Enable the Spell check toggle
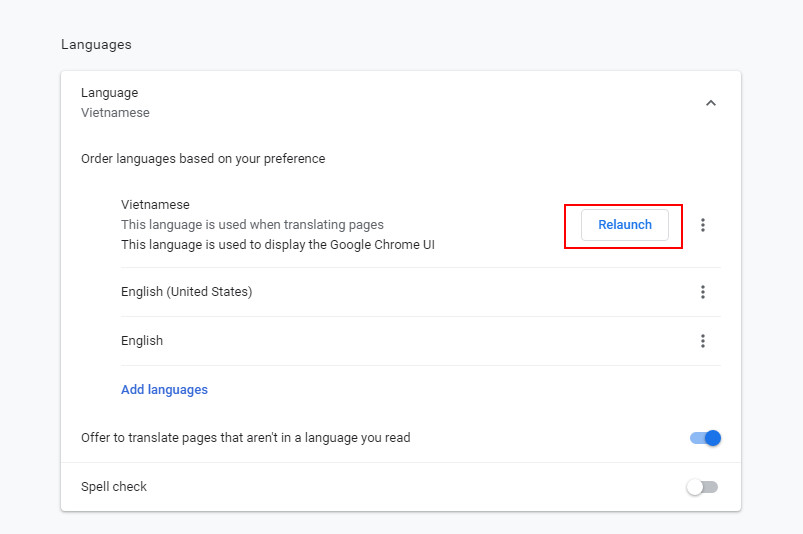803x534 pixels. click(x=702, y=487)
